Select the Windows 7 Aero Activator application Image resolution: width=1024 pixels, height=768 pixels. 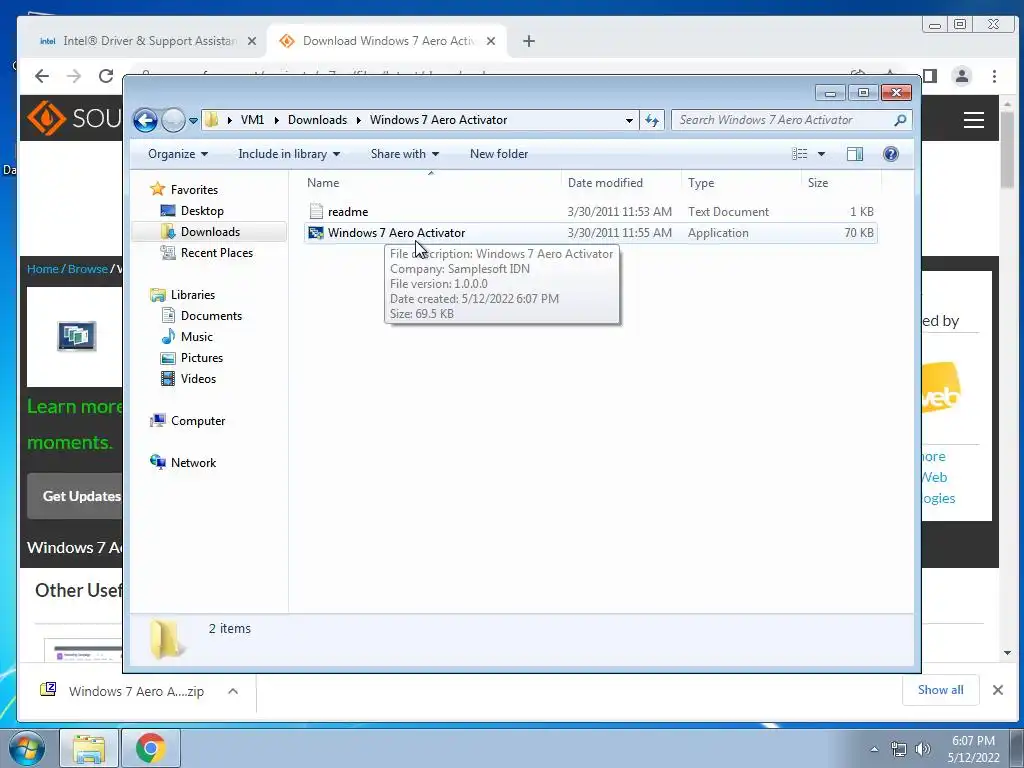(x=590, y=232)
